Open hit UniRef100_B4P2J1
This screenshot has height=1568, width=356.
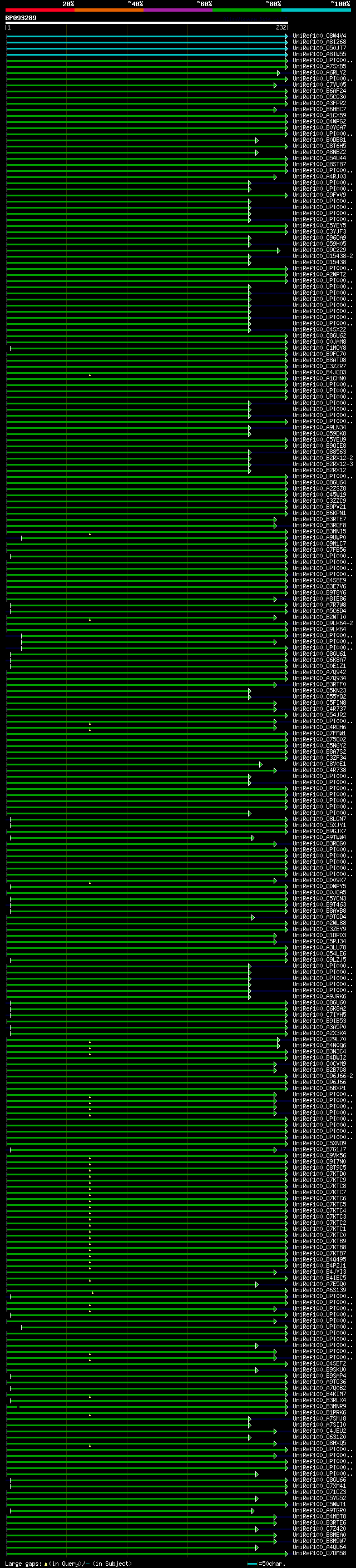(319, 1265)
